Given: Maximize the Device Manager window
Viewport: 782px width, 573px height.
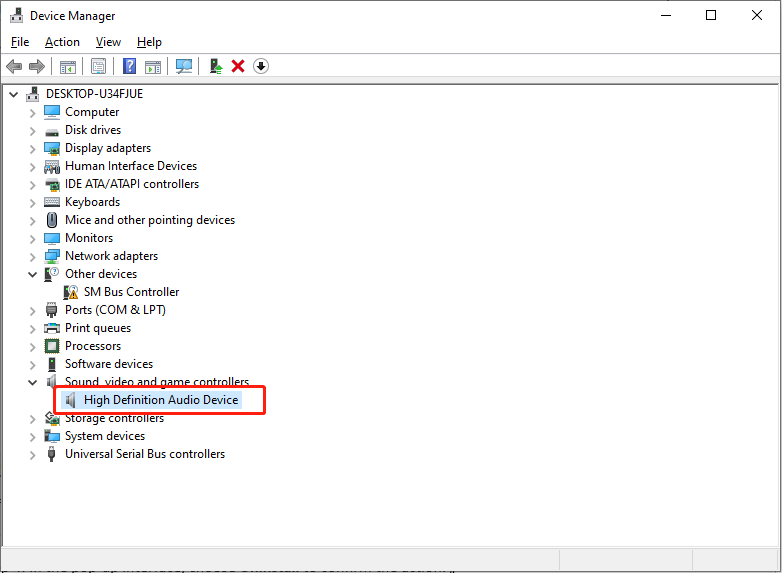Looking at the screenshot, I should pyautogui.click(x=711, y=15).
